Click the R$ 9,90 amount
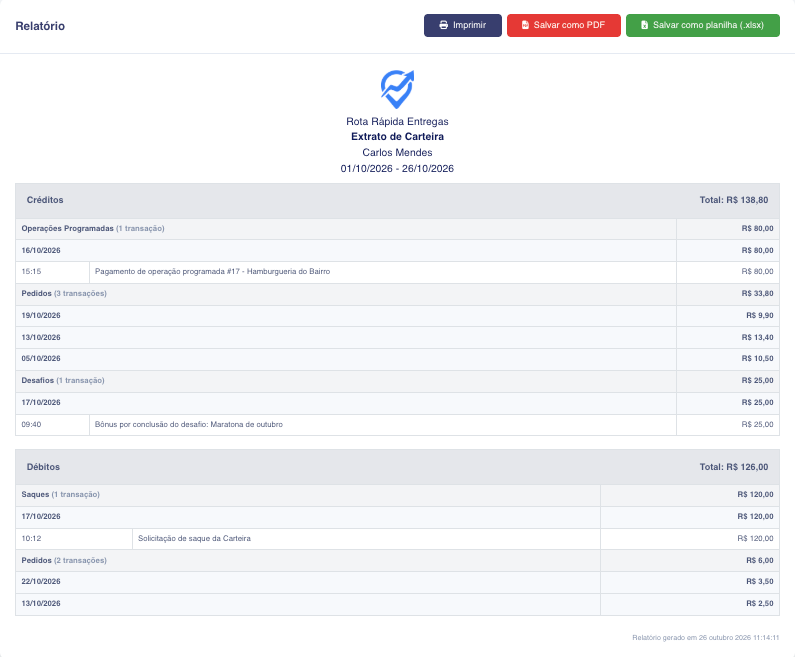795x657 pixels. 760,315
